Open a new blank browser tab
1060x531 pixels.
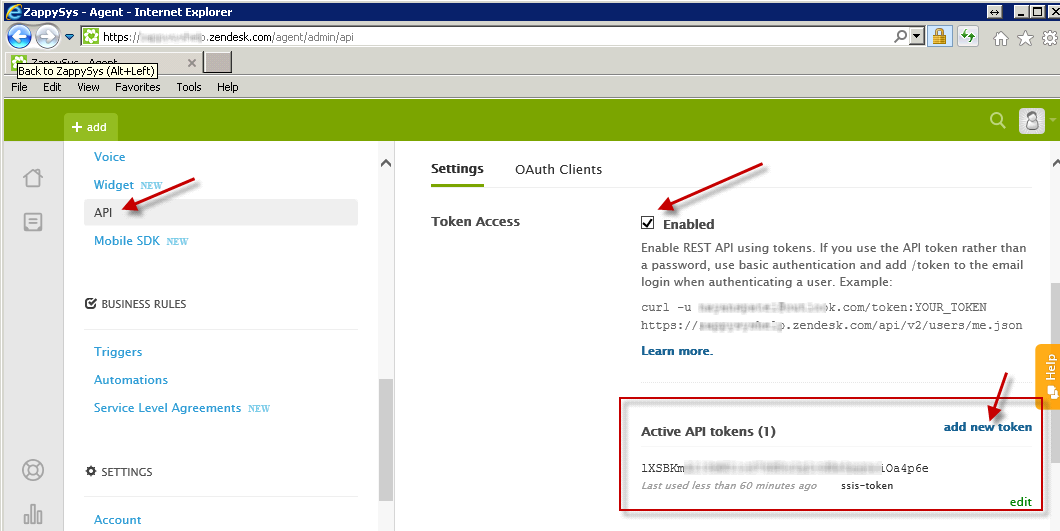[218, 62]
